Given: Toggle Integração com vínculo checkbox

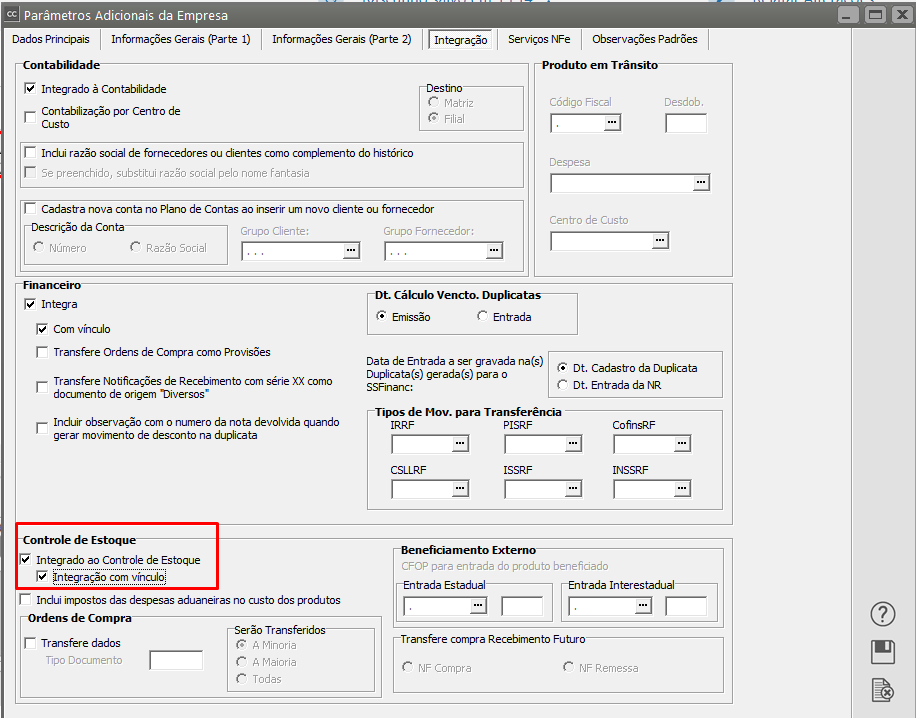Looking at the screenshot, I should (42, 577).
